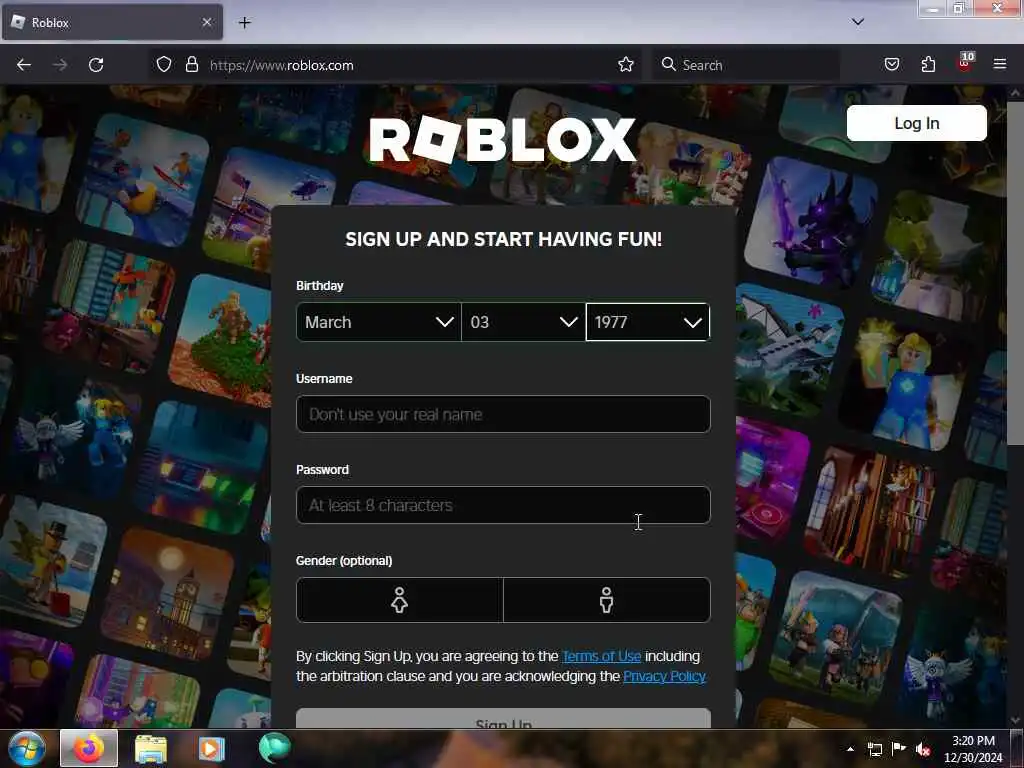Open the birthday year dropdown showing 1977
The height and width of the screenshot is (768, 1024).
point(648,322)
